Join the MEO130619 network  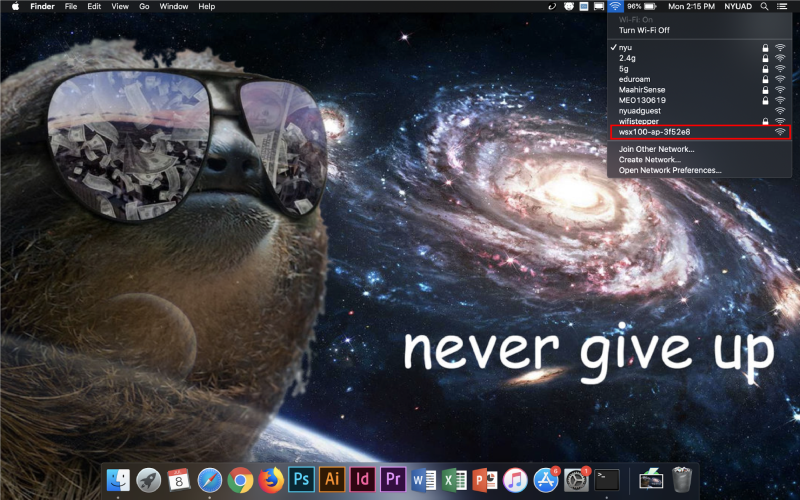(x=699, y=100)
